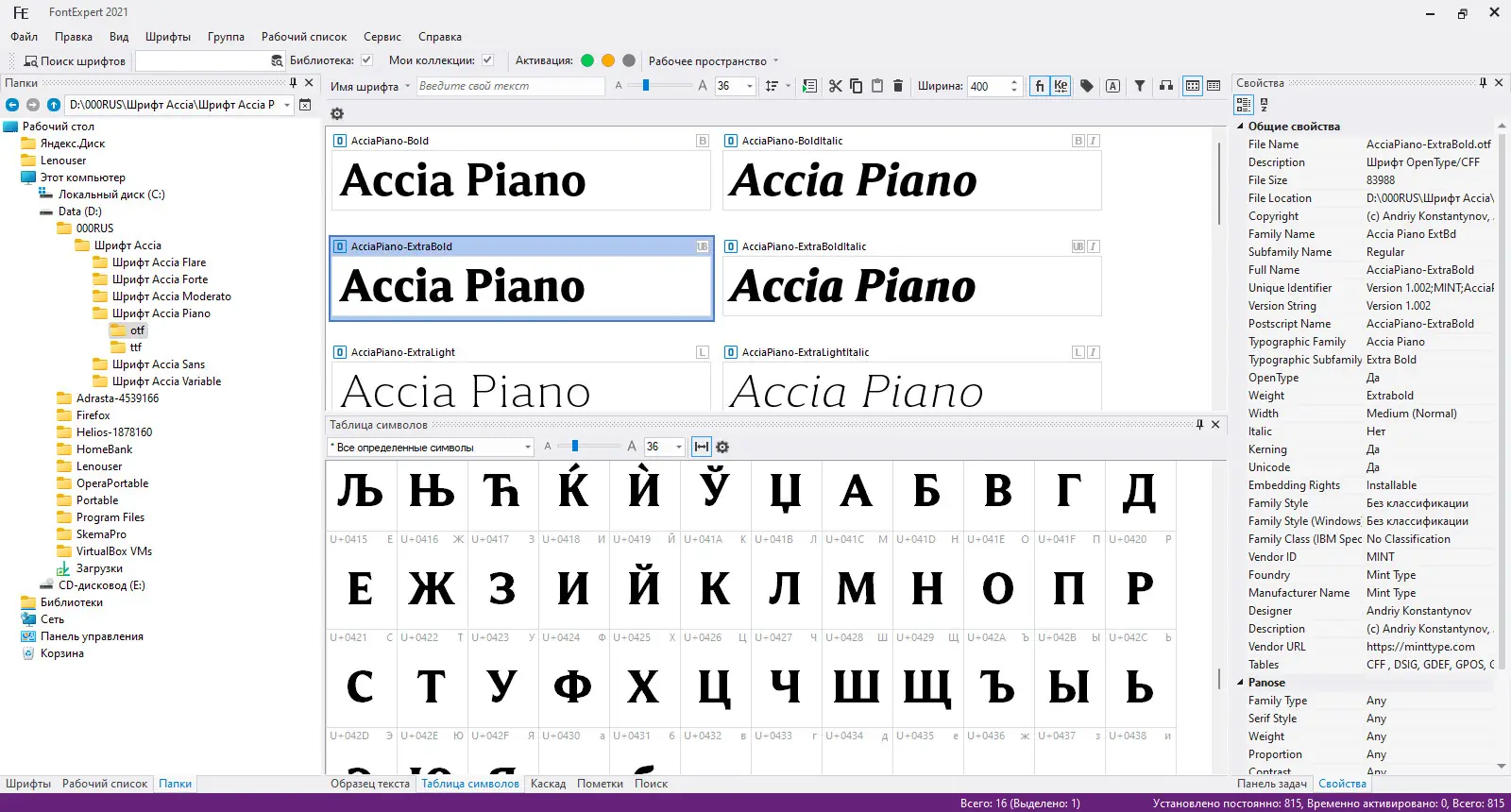Click the font search database icon
The image size is (1511, 812).
[277, 60]
